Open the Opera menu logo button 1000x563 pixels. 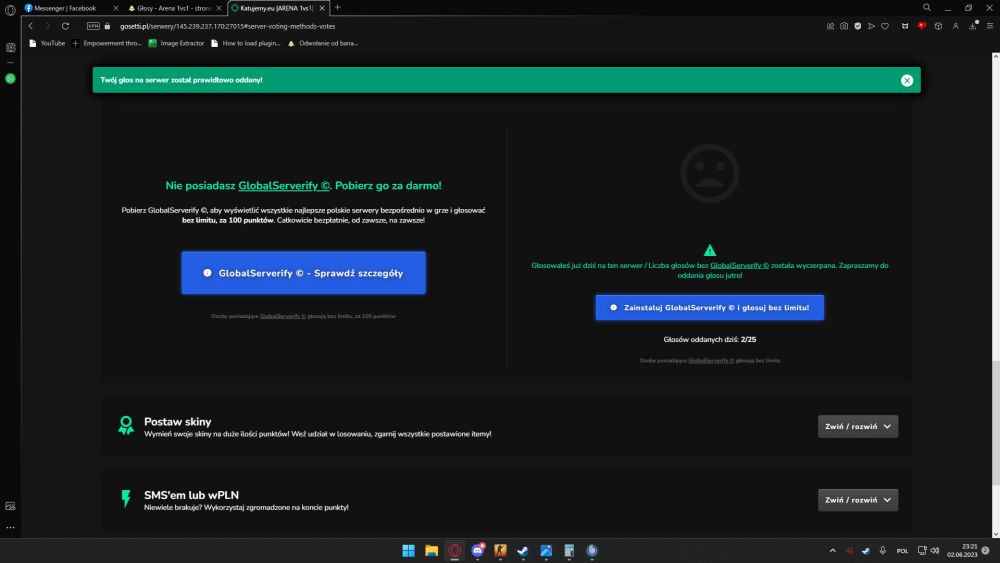pos(10,10)
